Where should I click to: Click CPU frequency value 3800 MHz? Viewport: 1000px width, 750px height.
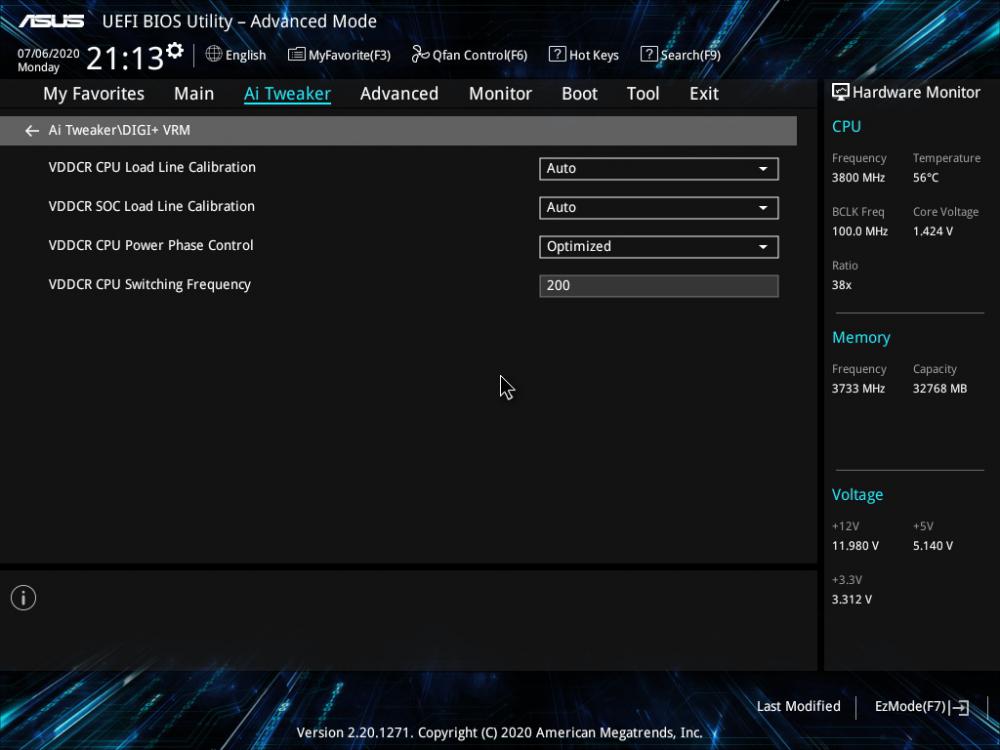point(858,177)
